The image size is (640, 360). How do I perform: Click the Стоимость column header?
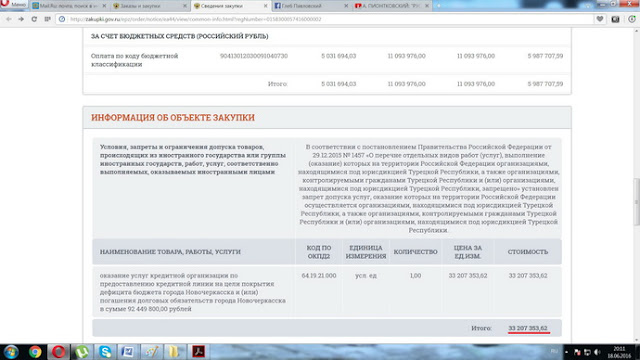pyautogui.click(x=528, y=252)
